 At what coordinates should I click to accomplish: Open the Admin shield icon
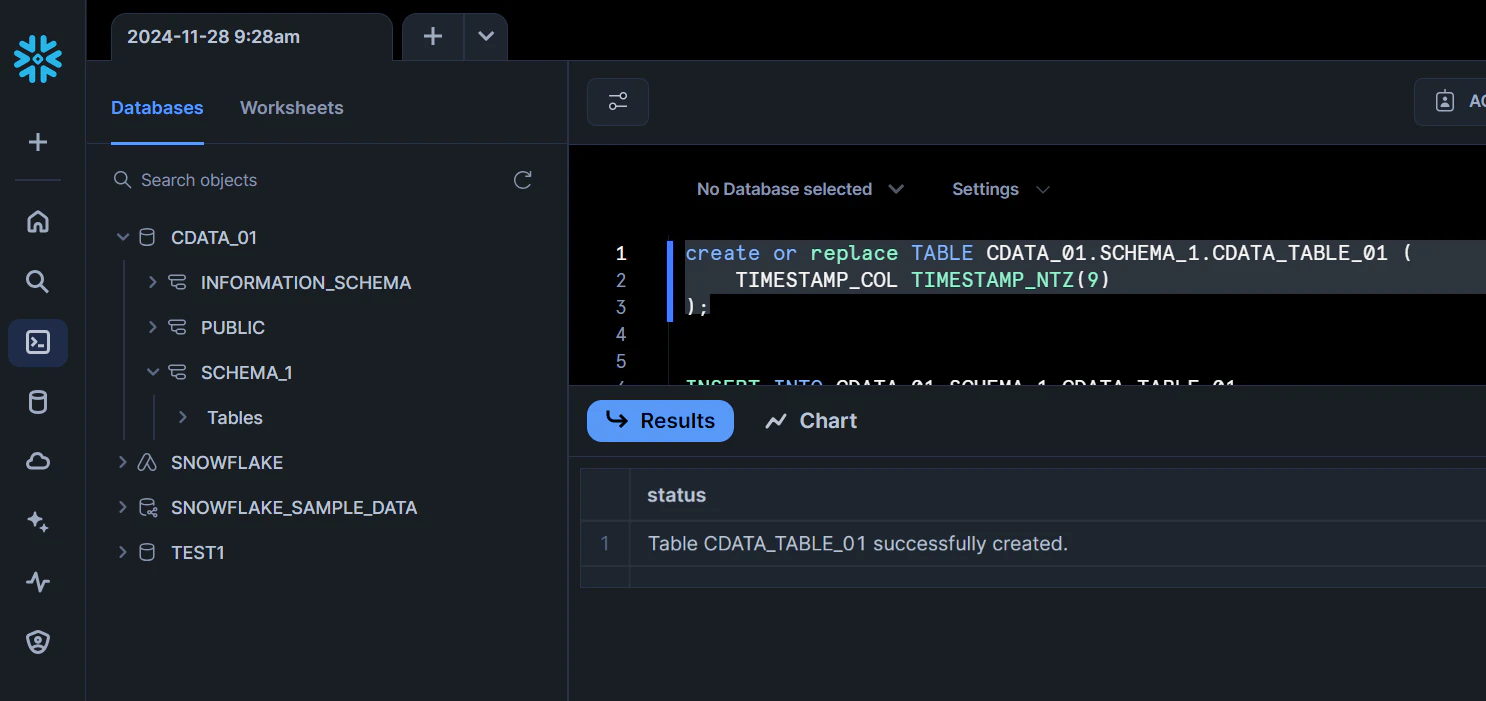pyautogui.click(x=38, y=642)
